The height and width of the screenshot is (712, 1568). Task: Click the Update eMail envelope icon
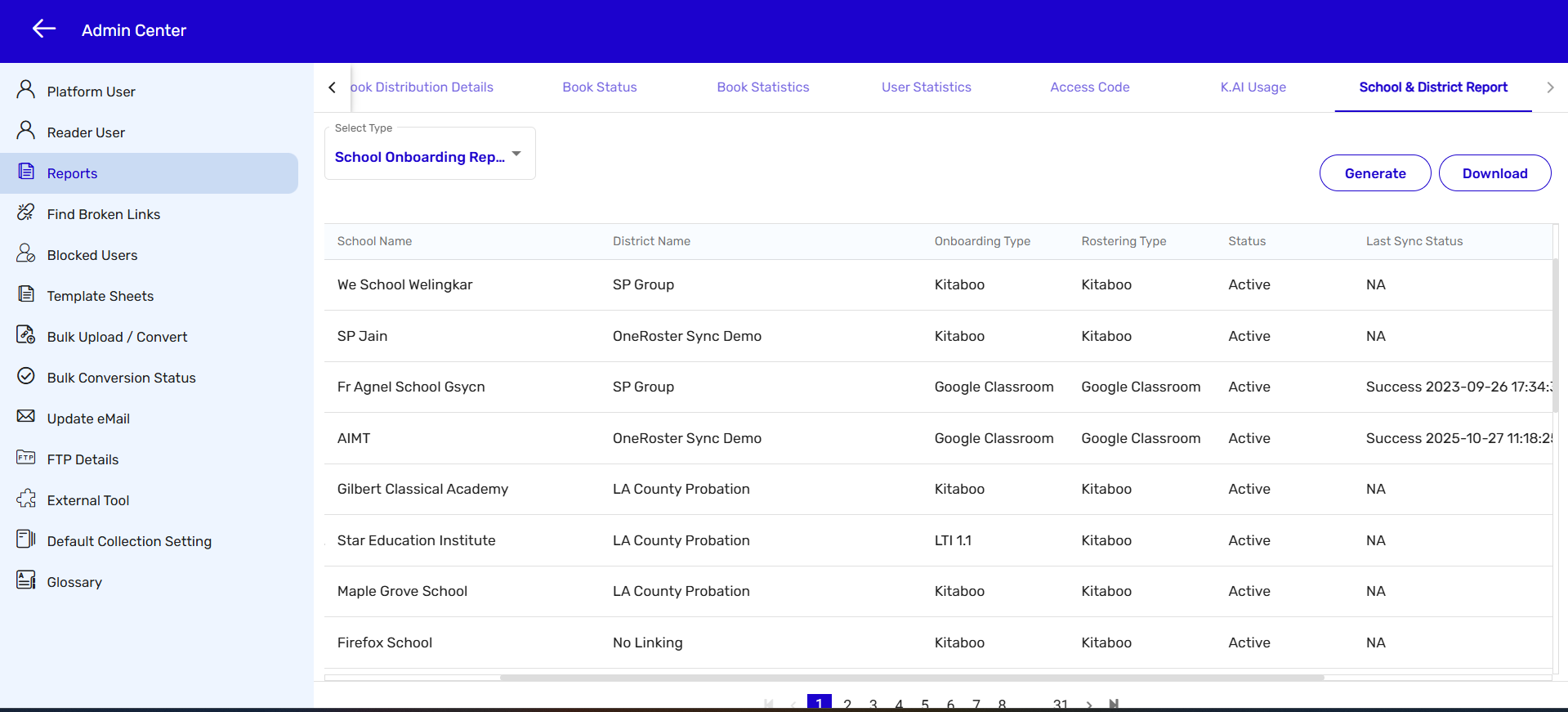26,417
